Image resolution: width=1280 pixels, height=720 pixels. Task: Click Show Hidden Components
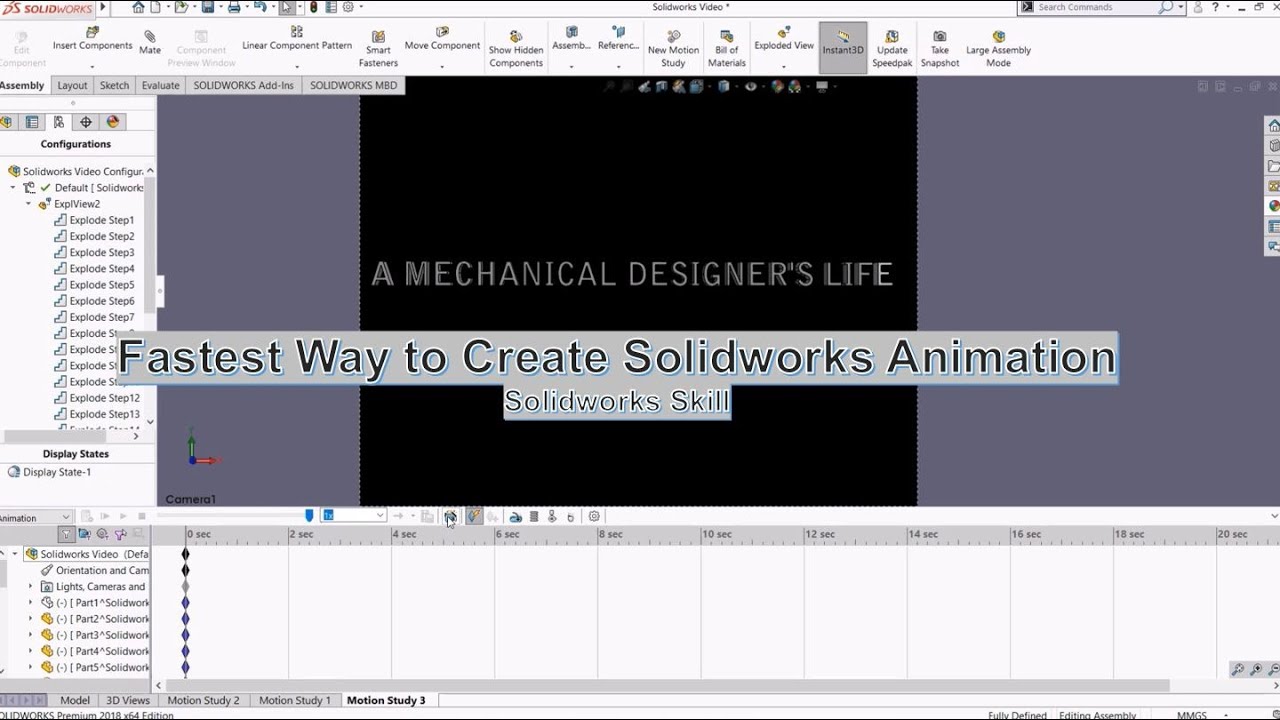point(516,49)
